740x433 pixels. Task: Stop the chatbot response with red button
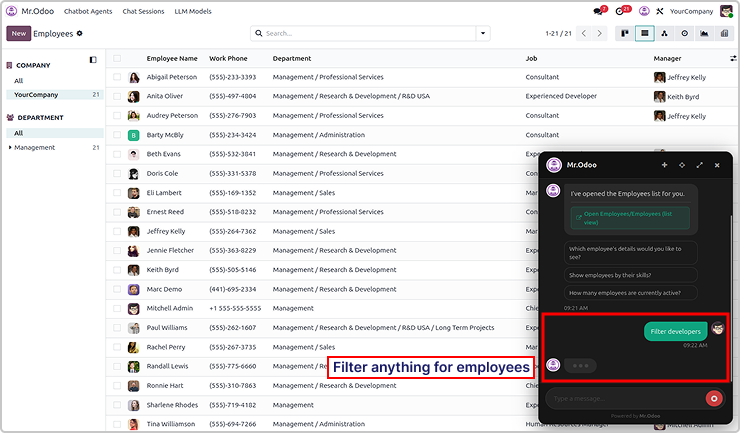pyautogui.click(x=713, y=398)
